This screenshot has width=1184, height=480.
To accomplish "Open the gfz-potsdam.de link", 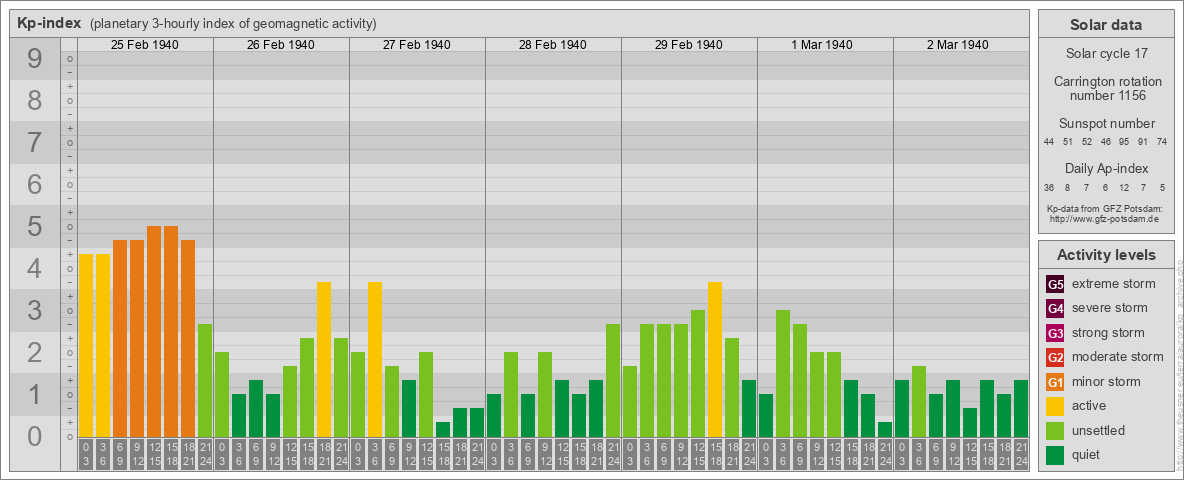I will point(1103,218).
